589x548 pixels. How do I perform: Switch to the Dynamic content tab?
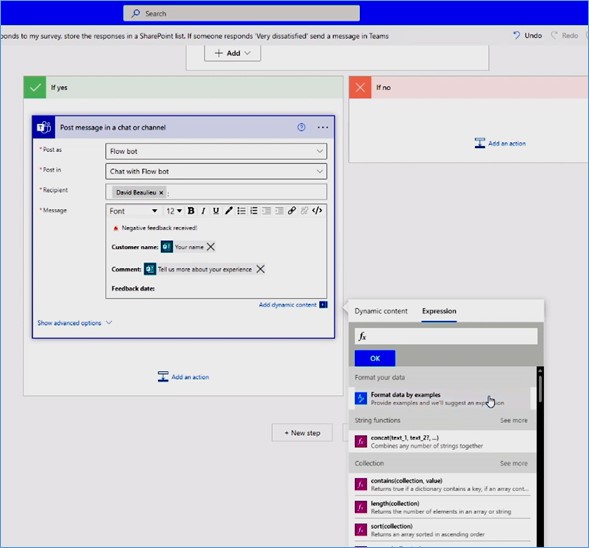pos(381,311)
